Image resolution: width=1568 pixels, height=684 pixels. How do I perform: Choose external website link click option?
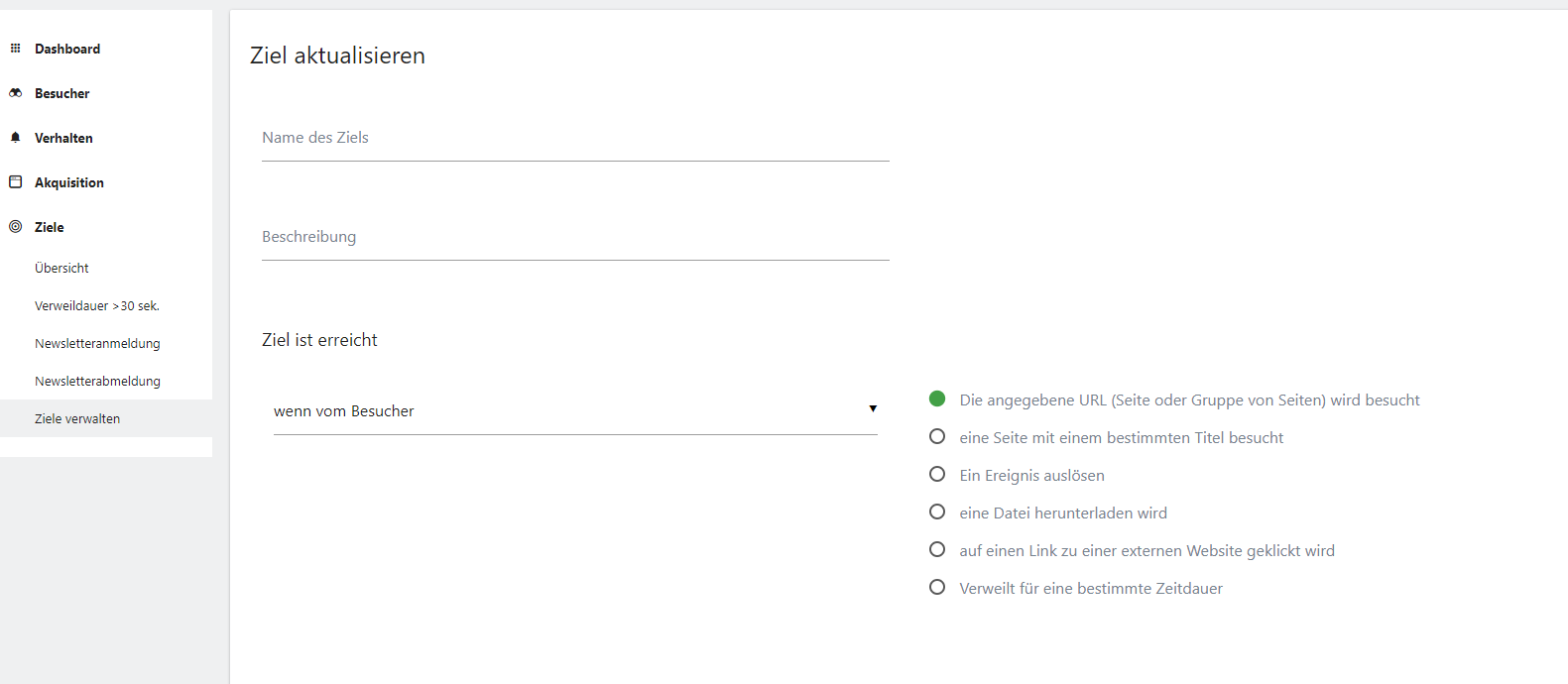(937, 550)
